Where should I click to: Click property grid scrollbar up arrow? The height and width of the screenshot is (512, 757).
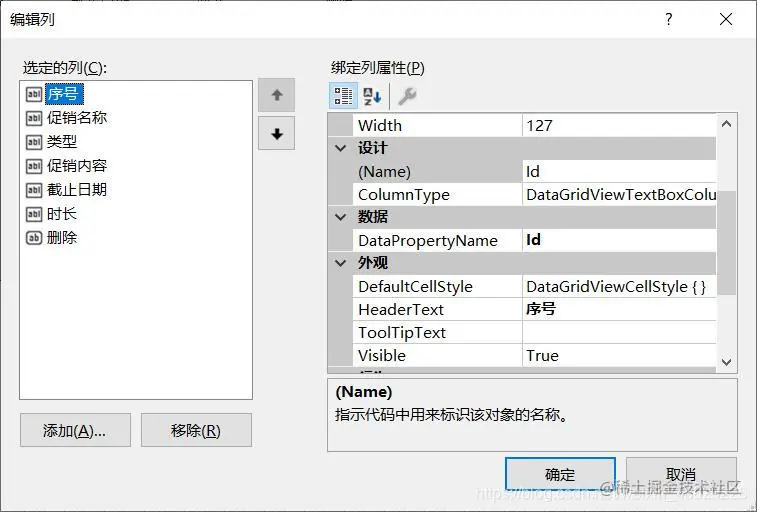[x=727, y=124]
